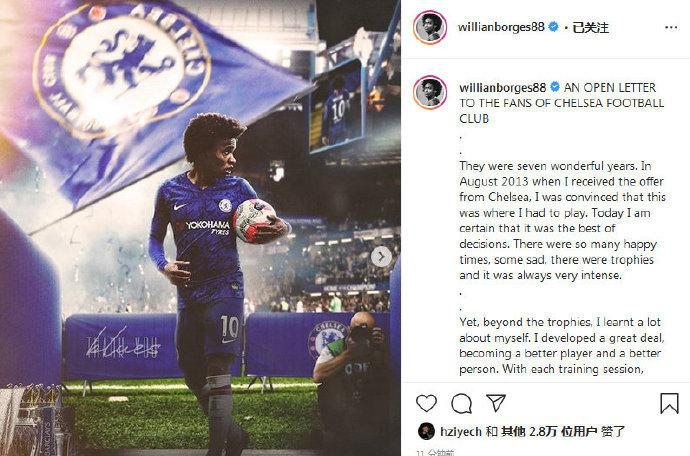Open willianborges88 avatar in post header

click(x=430, y=27)
